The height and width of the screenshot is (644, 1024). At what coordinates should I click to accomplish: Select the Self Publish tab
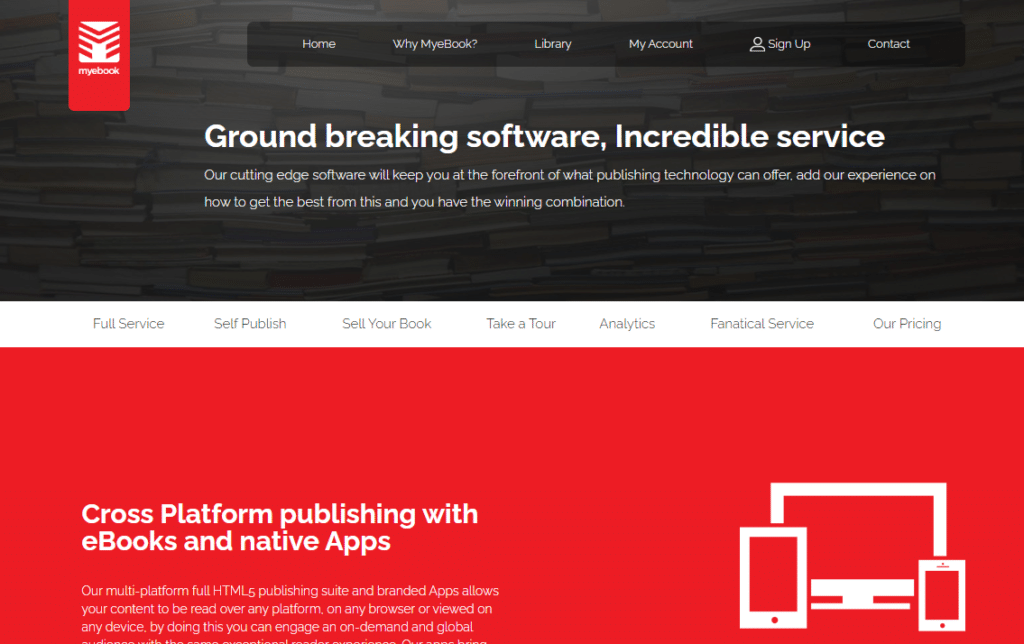pos(250,323)
